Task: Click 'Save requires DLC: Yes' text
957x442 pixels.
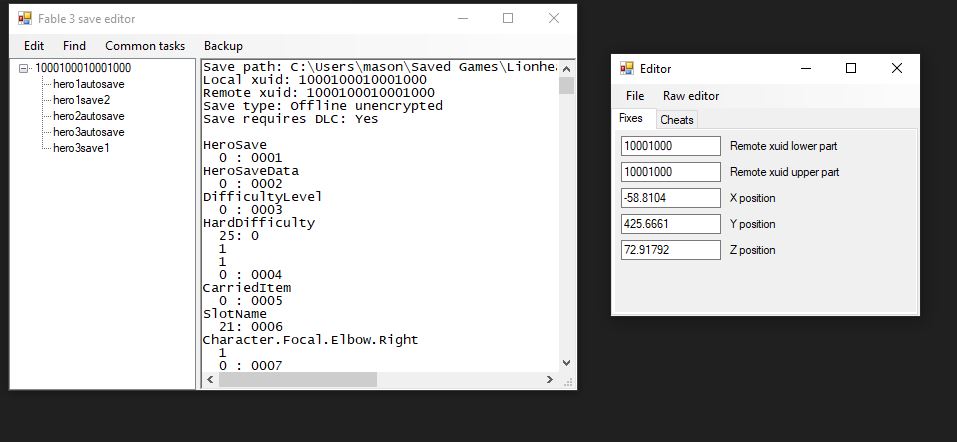Action: [x=291, y=118]
